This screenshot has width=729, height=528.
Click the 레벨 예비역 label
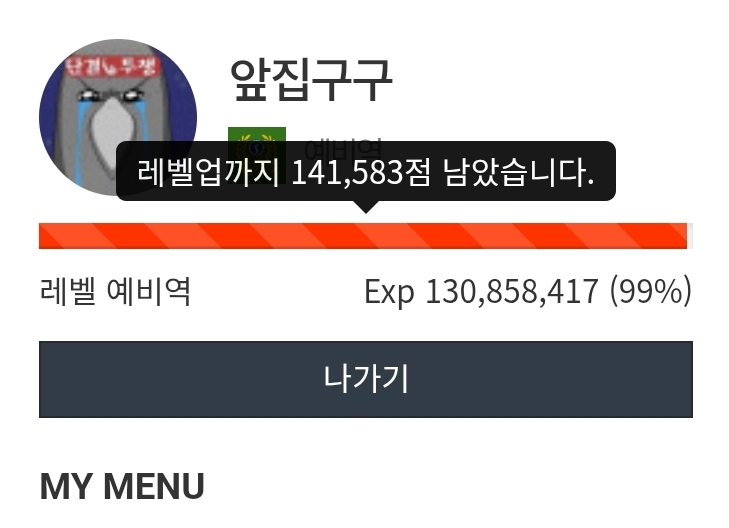(115, 291)
